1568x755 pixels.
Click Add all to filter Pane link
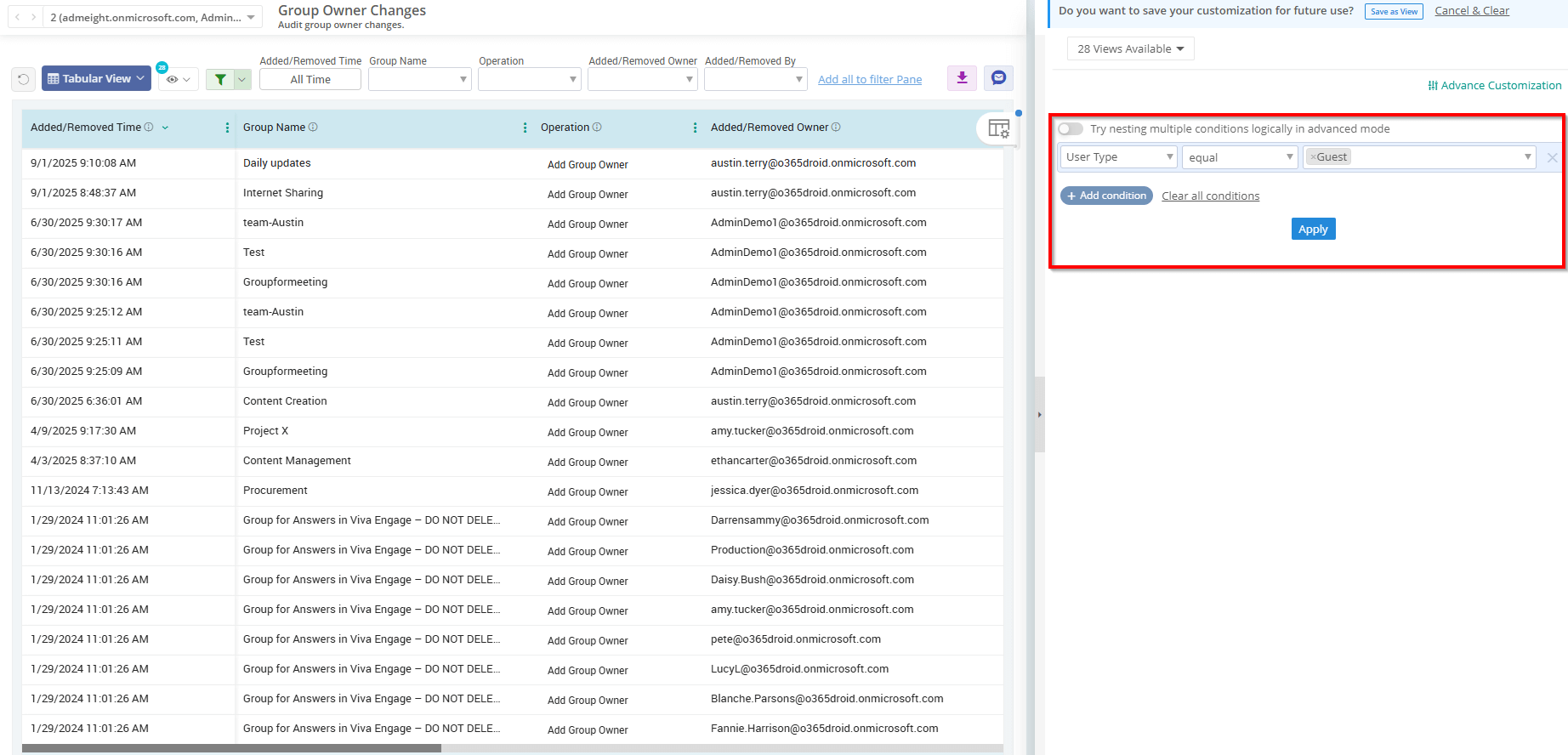[x=869, y=80]
